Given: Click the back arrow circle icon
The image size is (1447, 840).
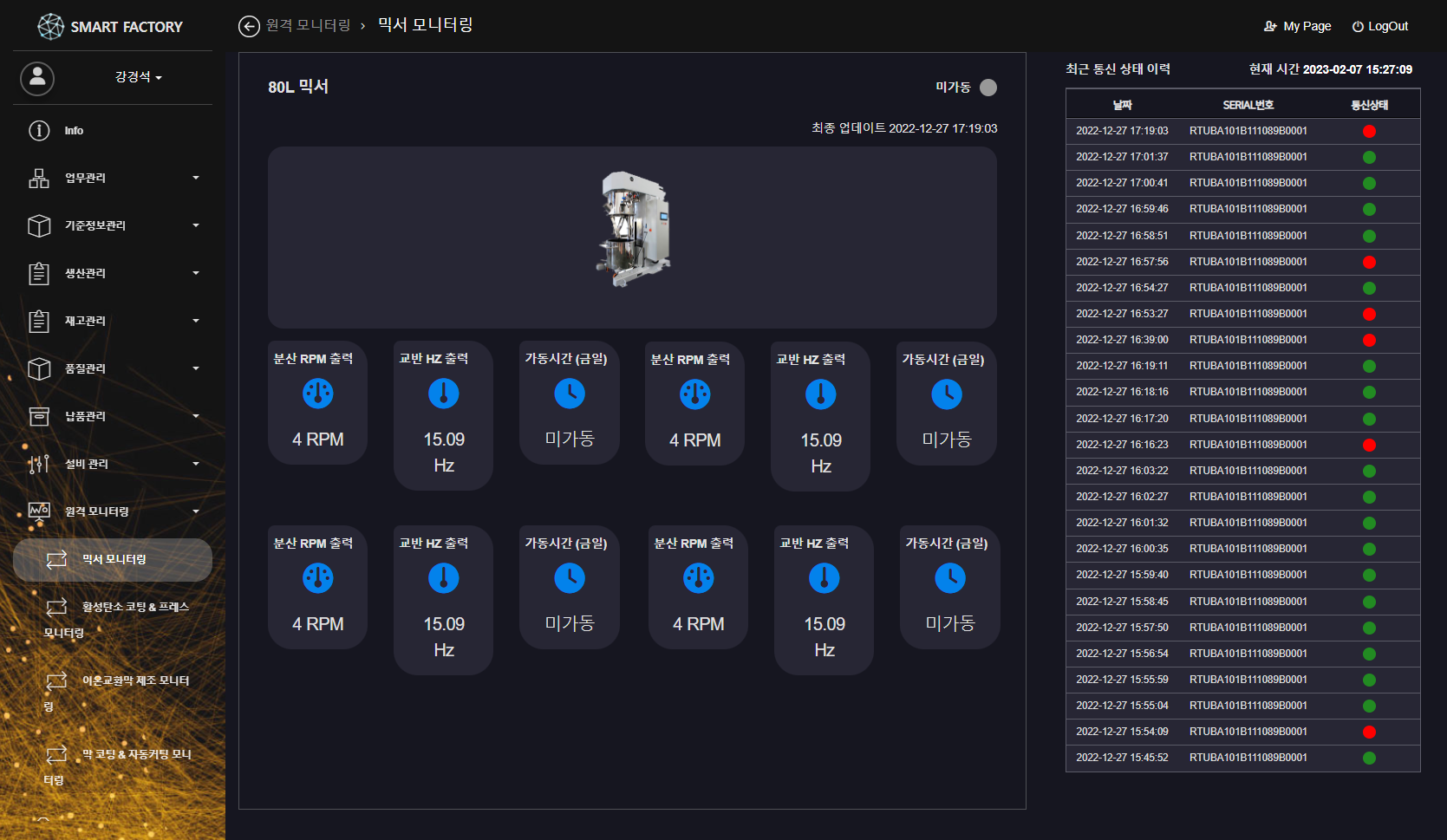Looking at the screenshot, I should click(x=249, y=27).
